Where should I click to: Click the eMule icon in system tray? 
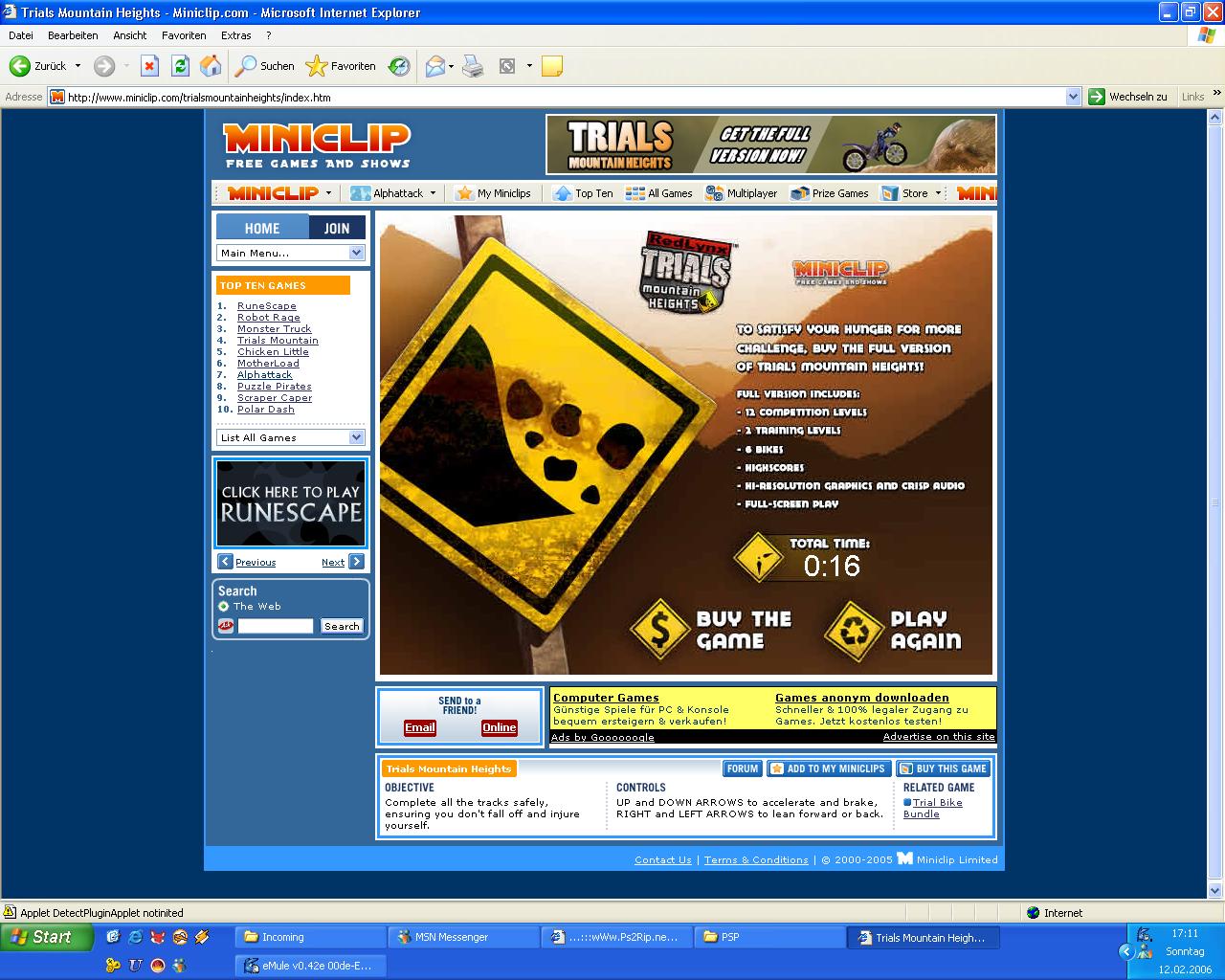[x=1145, y=935]
